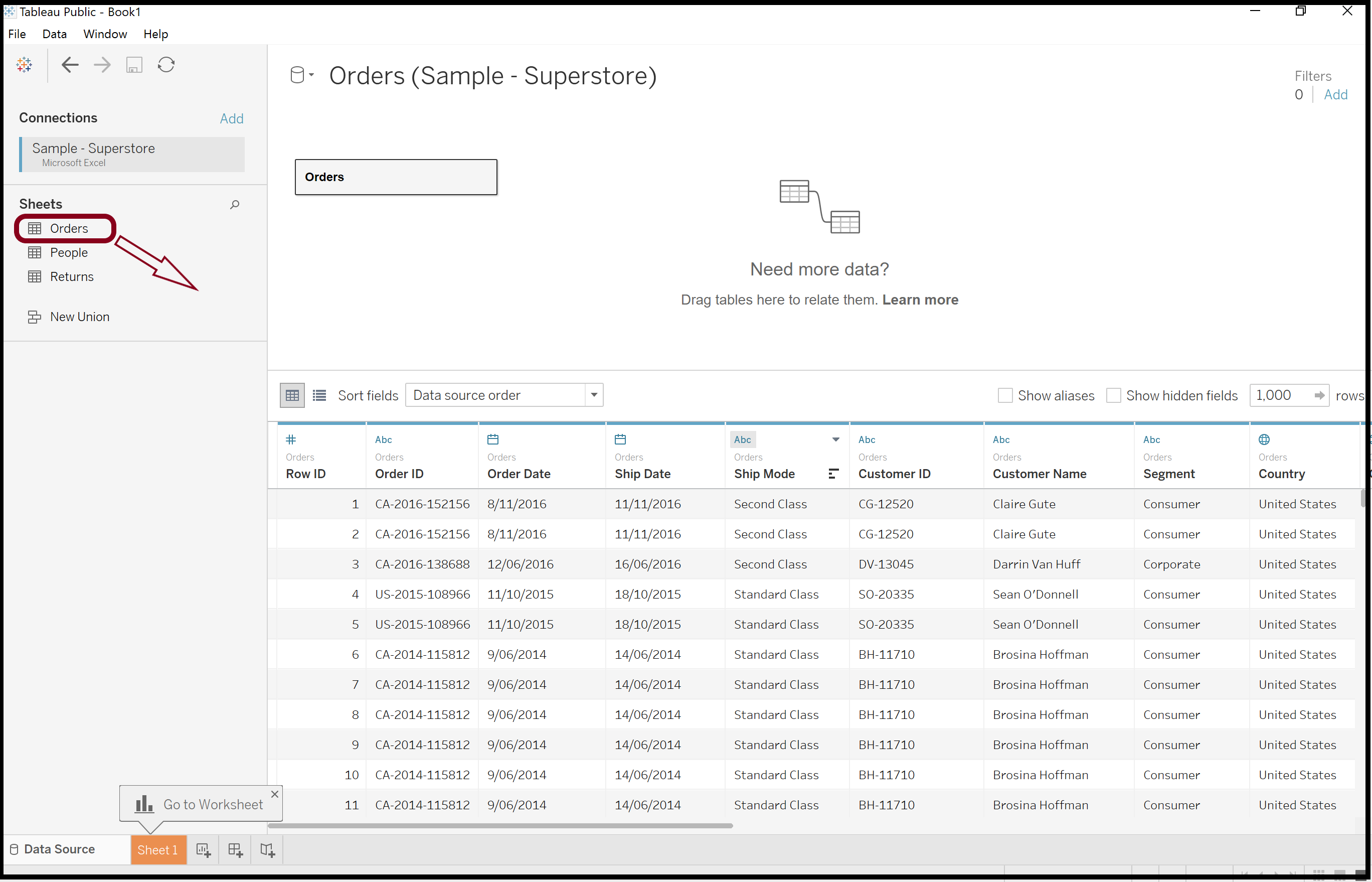Open the Sort fields dropdown
The image size is (1372, 882).
(x=504, y=395)
